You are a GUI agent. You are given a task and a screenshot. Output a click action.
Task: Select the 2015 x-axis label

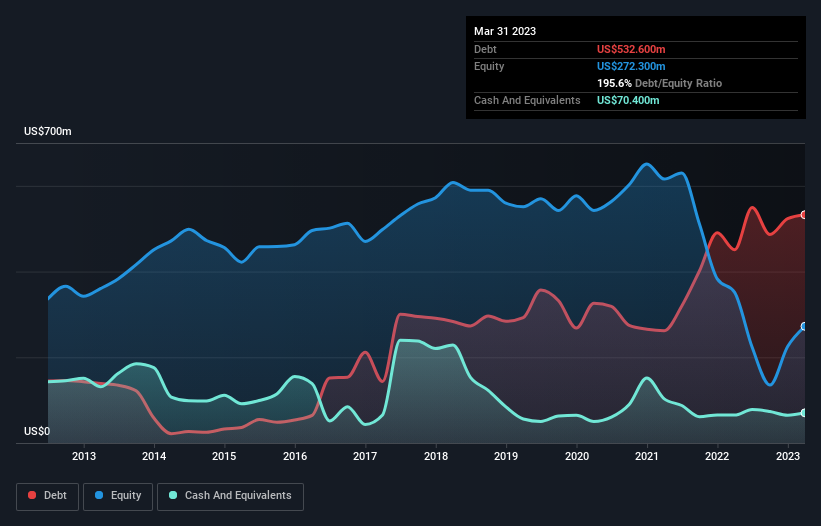coord(224,456)
